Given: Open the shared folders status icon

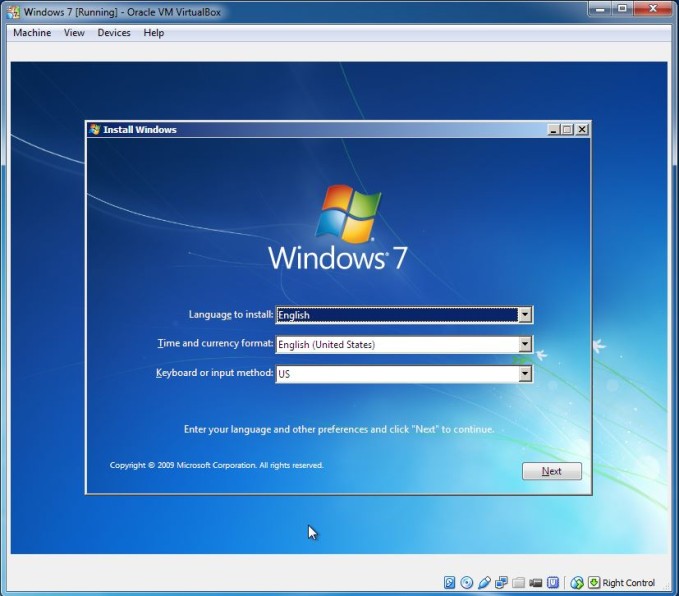Looking at the screenshot, I should pyautogui.click(x=518, y=583).
